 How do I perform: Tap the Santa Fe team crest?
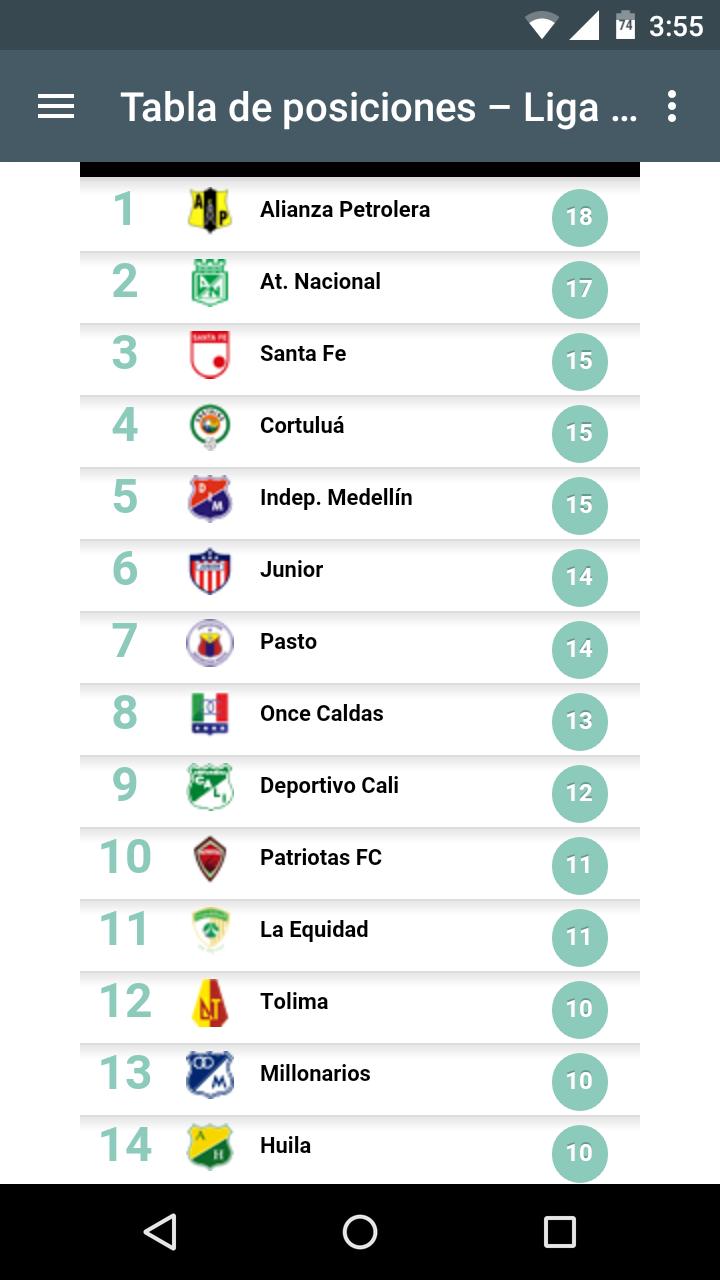pos(210,354)
